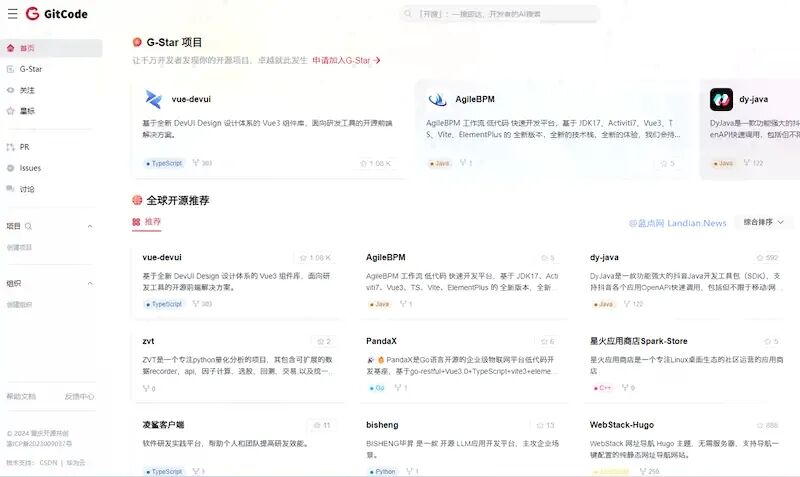Open zvt project title
This screenshot has height=477, width=800.
click(148, 341)
